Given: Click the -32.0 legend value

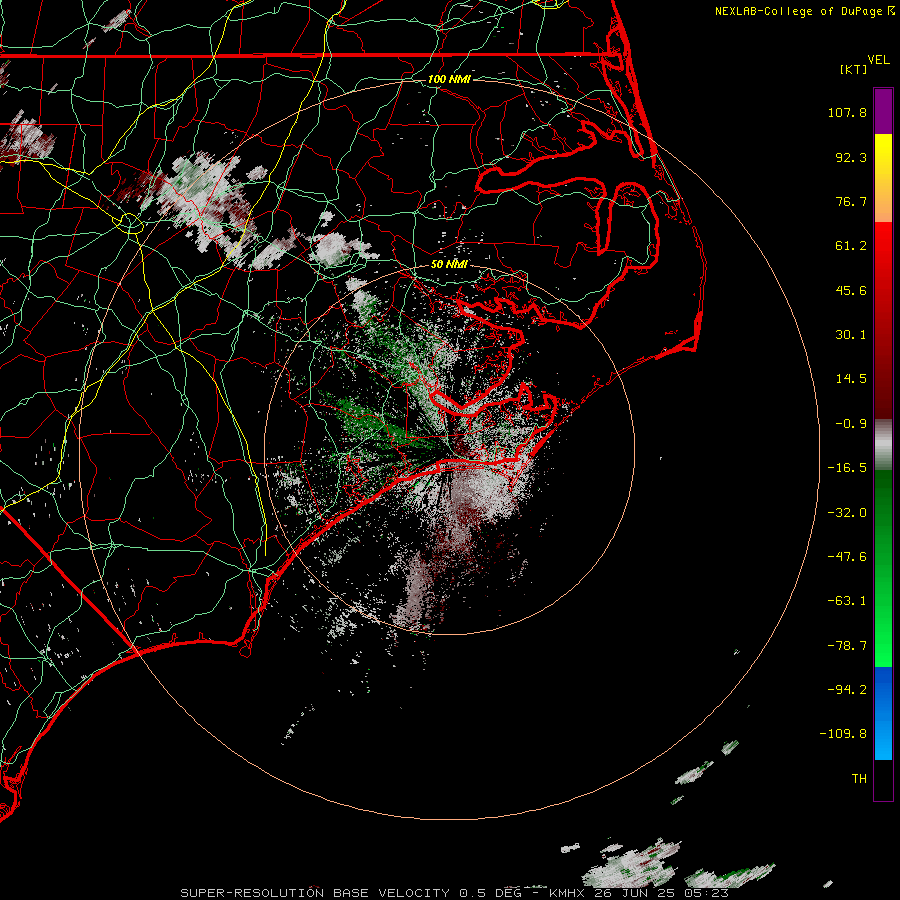Looking at the screenshot, I should coord(847,513).
